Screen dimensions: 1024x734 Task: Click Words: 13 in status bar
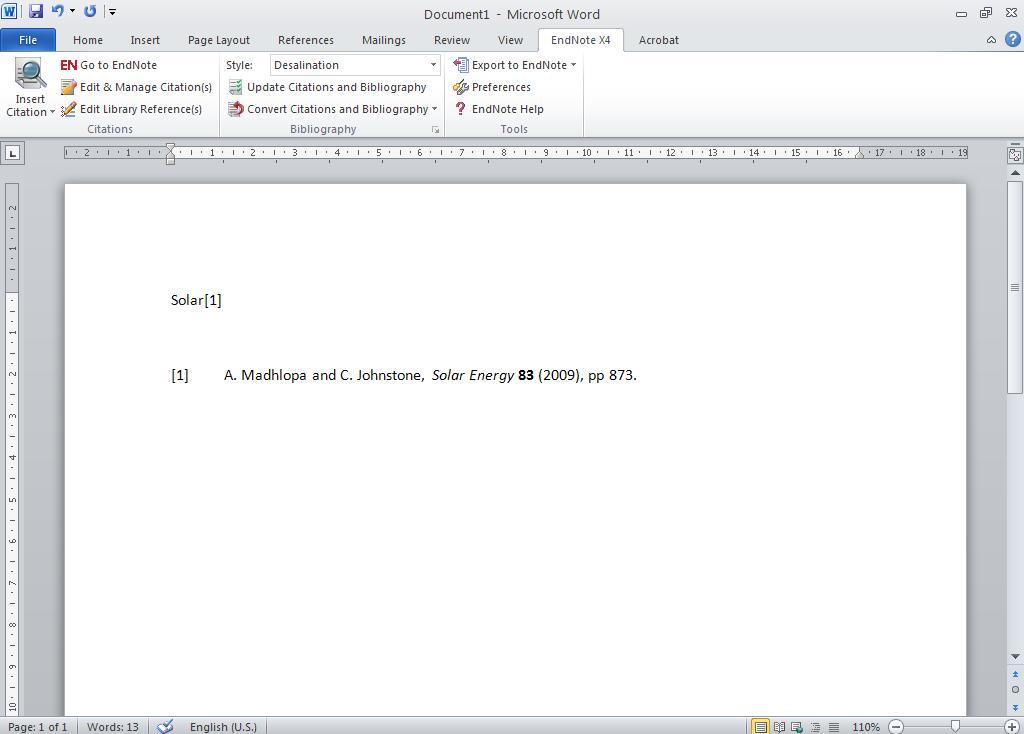click(113, 727)
